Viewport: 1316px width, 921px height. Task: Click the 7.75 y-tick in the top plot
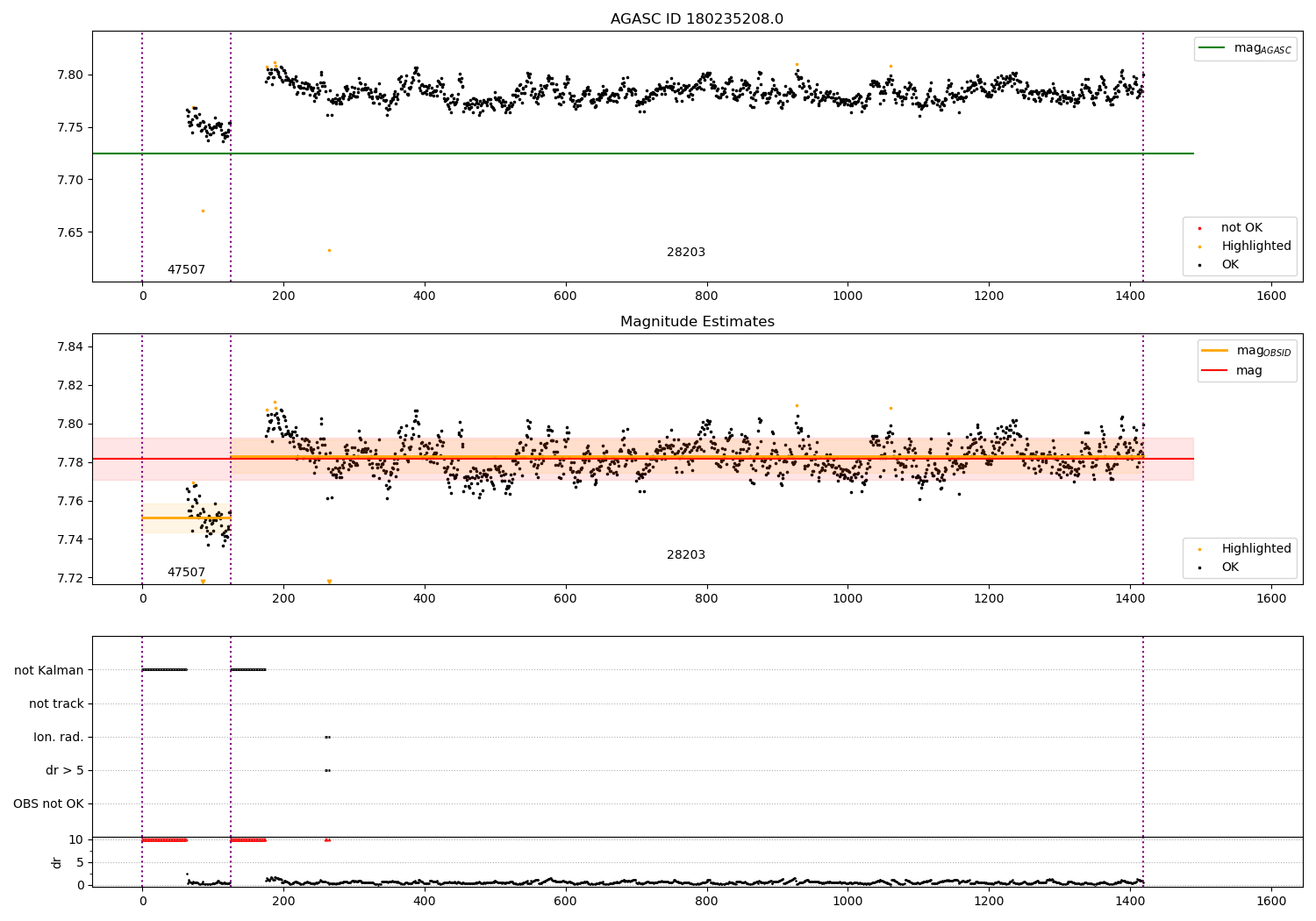[x=70, y=127]
